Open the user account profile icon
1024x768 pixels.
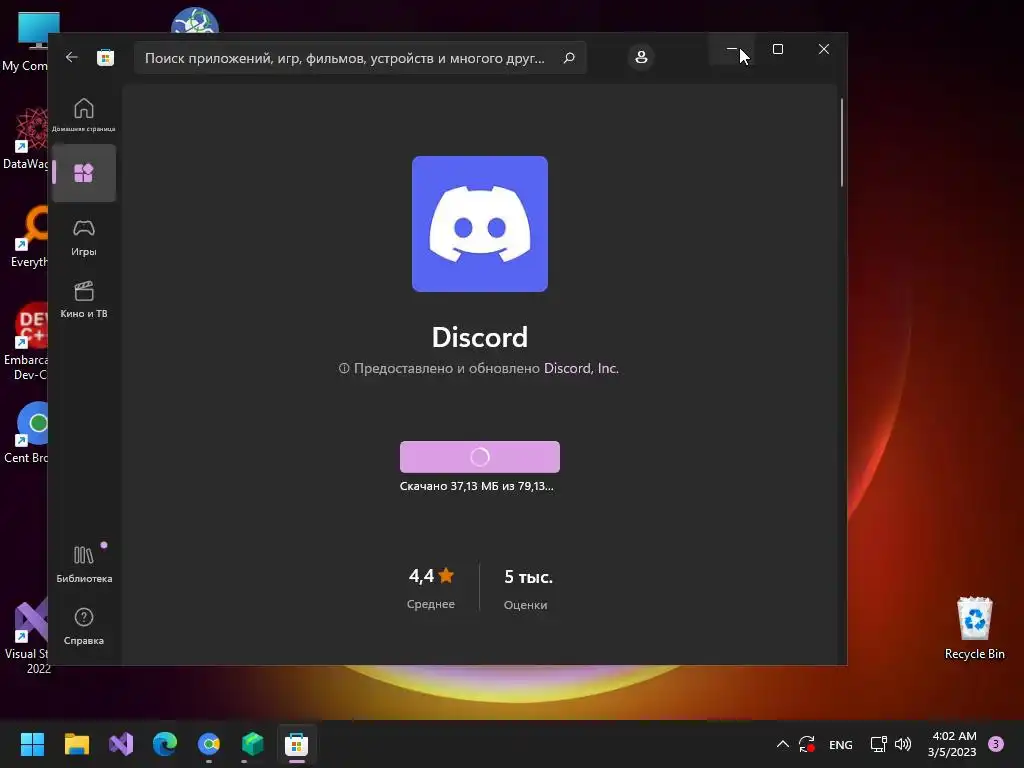point(641,57)
